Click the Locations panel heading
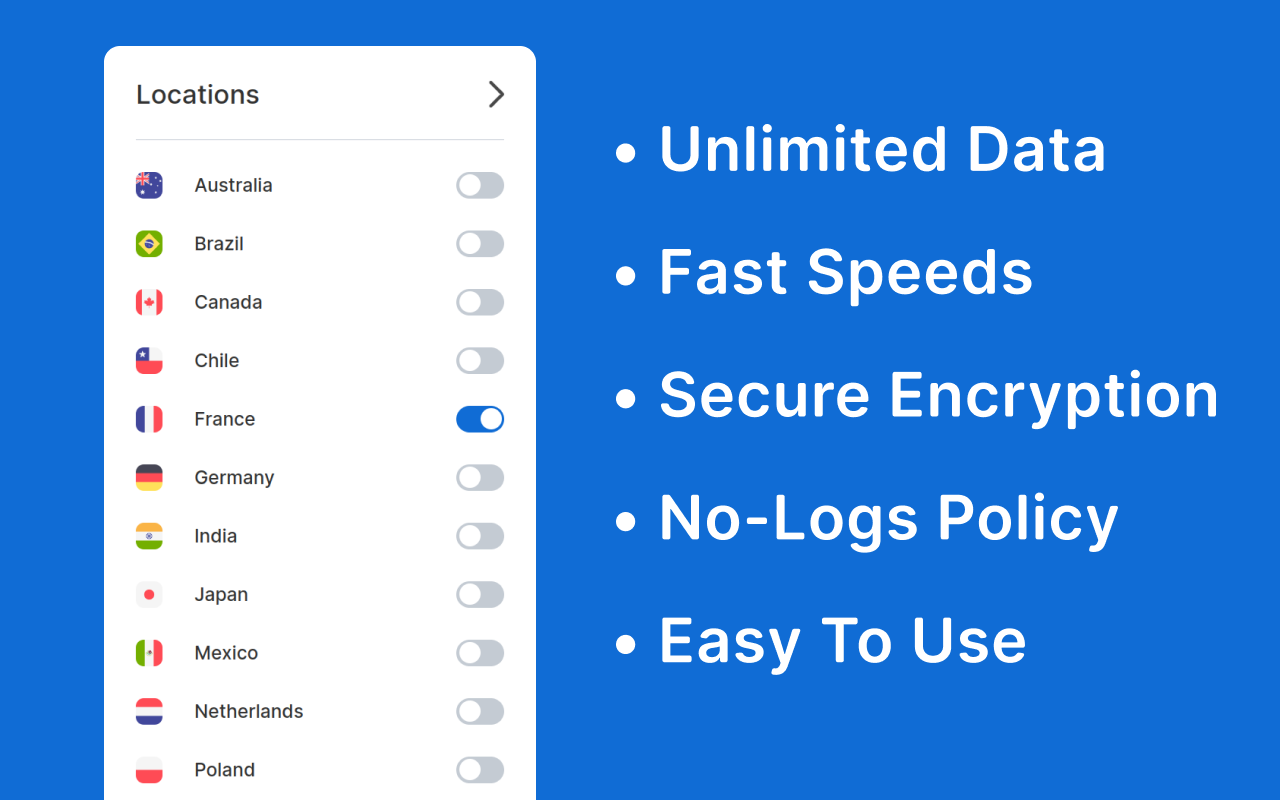Viewport: 1280px width, 800px height. (x=198, y=94)
